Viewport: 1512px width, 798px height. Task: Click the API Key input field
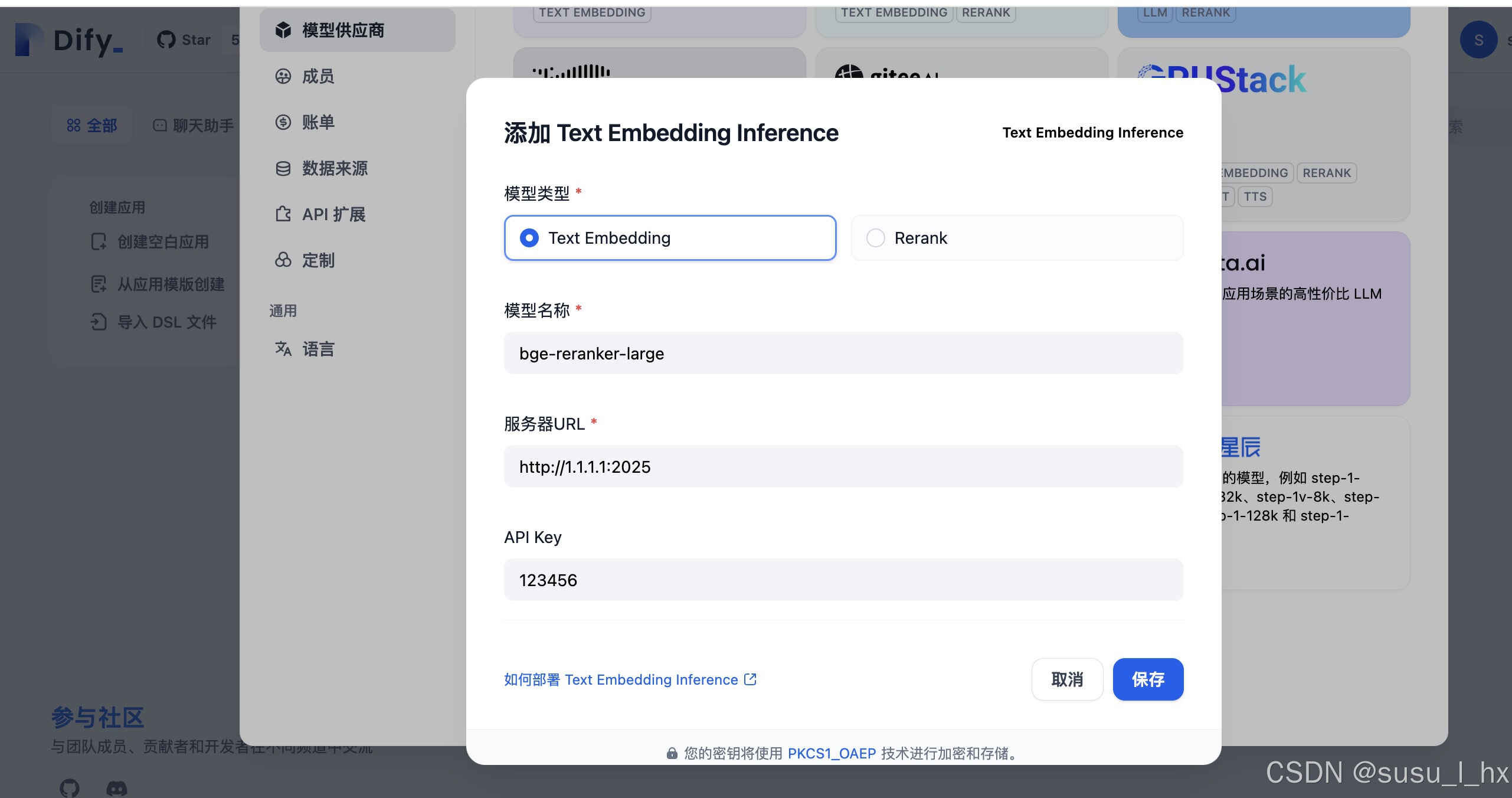[843, 580]
